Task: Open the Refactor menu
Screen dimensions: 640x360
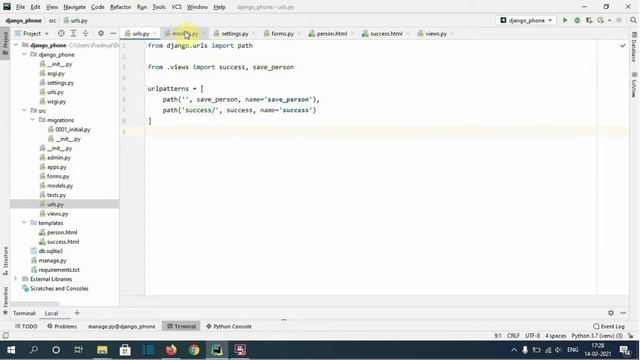Action: [120, 7]
